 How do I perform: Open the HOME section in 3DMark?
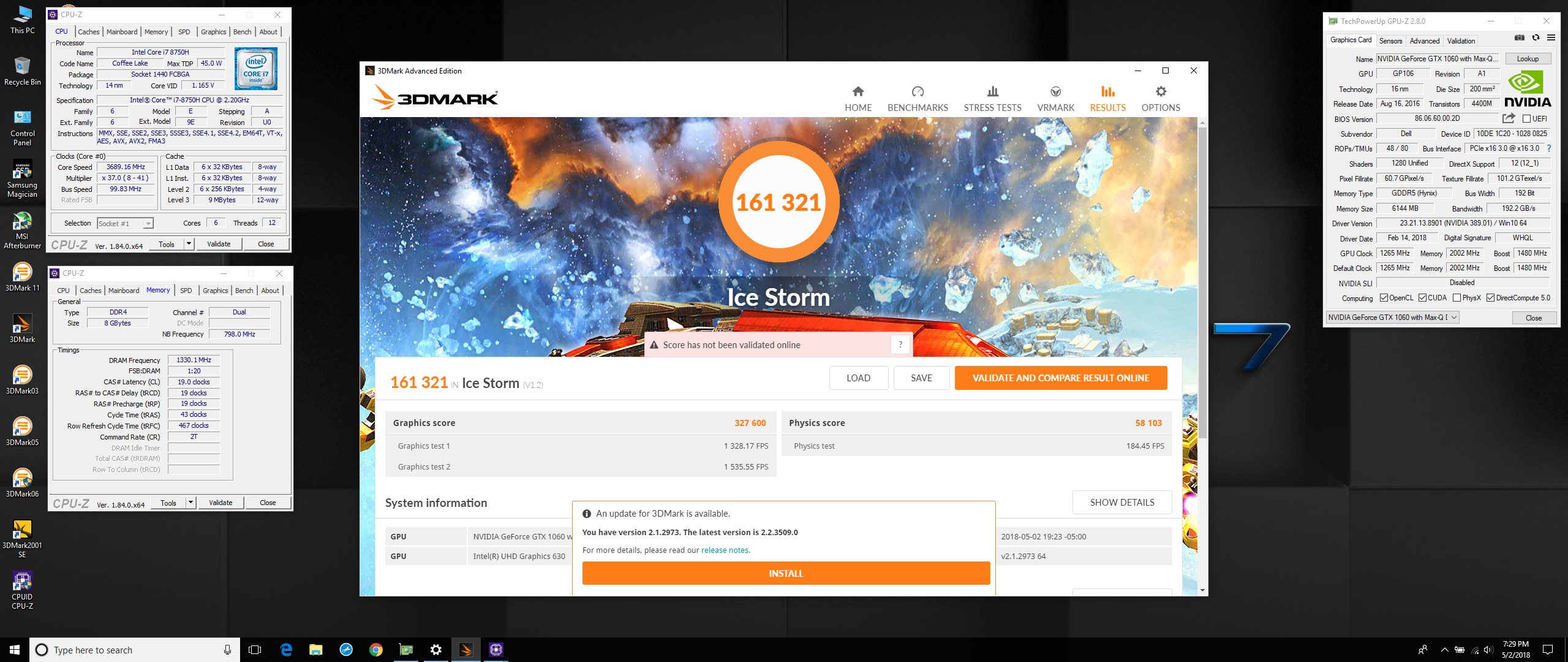[858, 99]
